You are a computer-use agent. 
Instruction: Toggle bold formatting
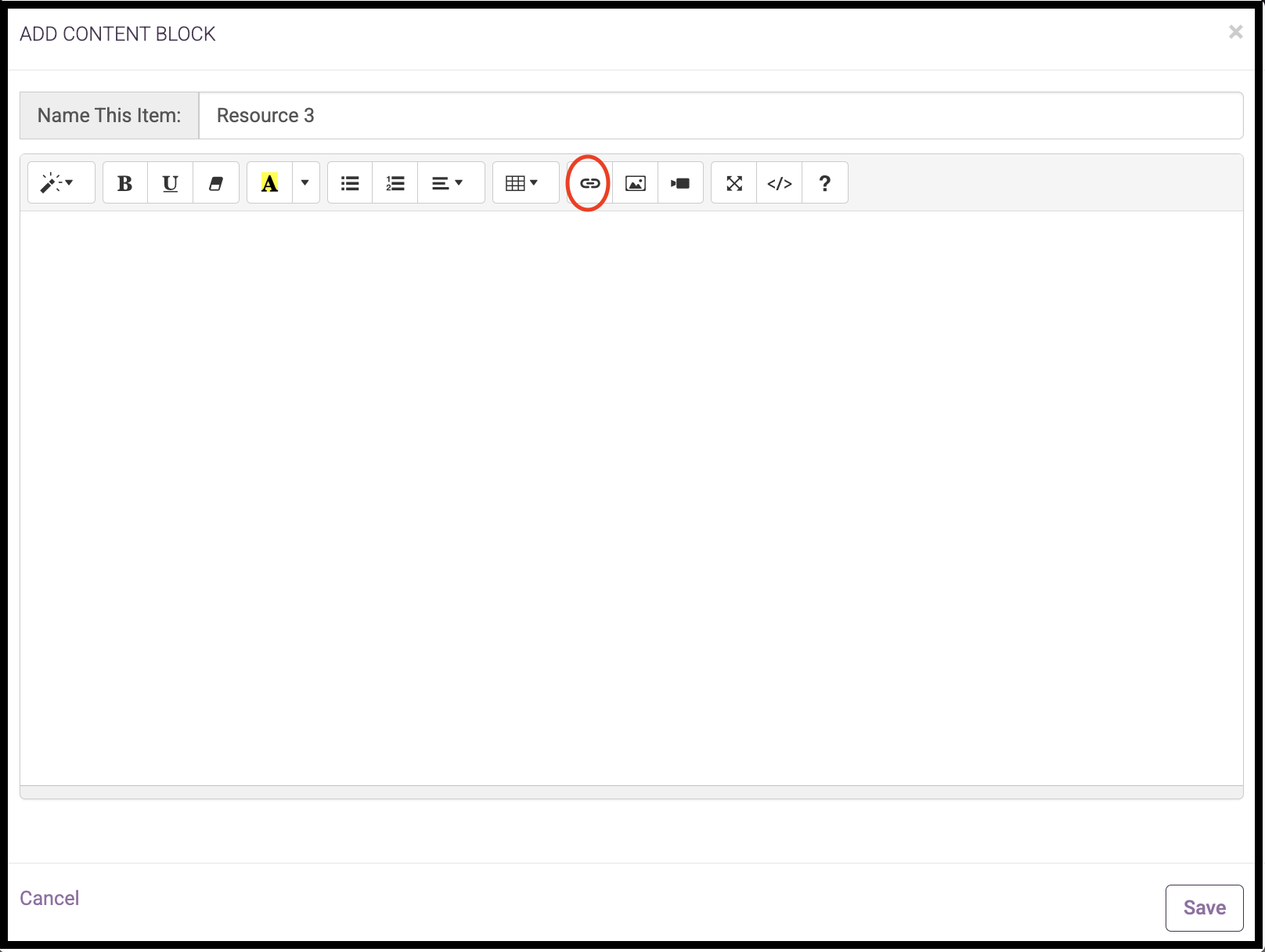(x=125, y=183)
